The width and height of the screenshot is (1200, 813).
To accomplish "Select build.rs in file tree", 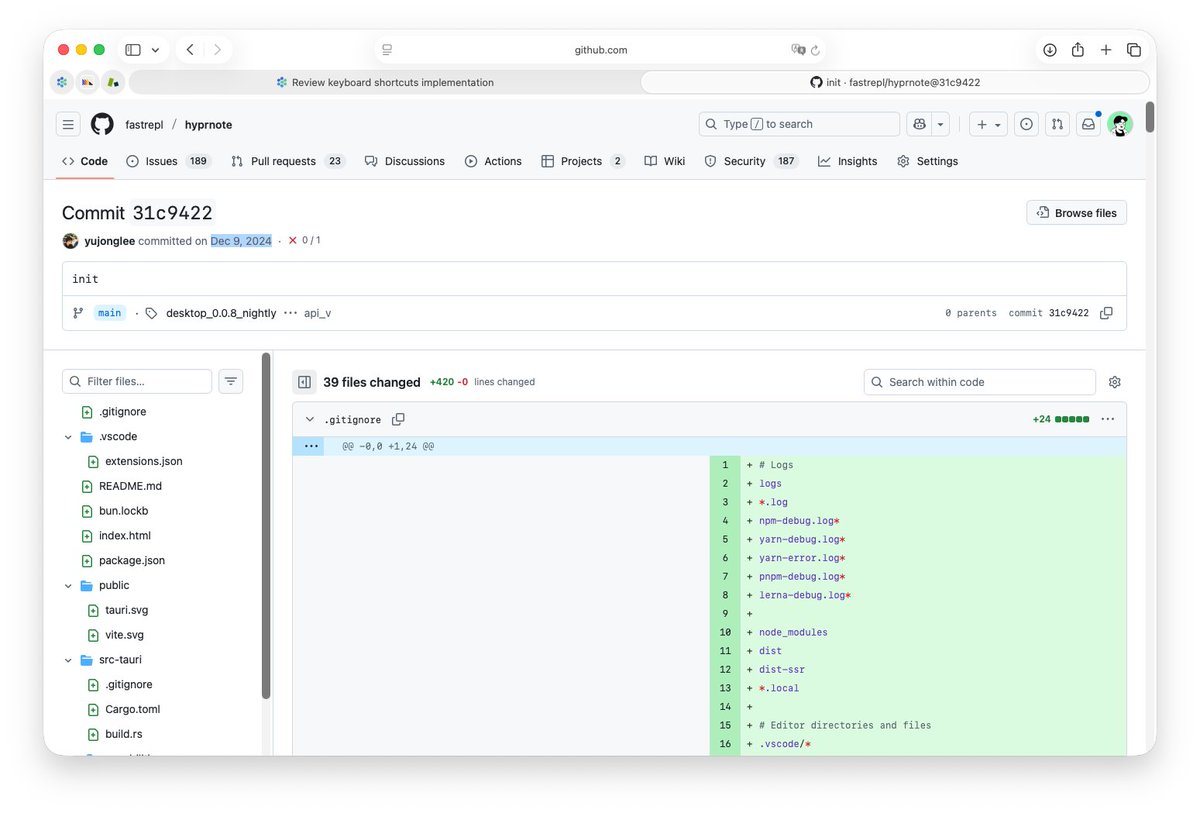I will [x=124, y=735].
